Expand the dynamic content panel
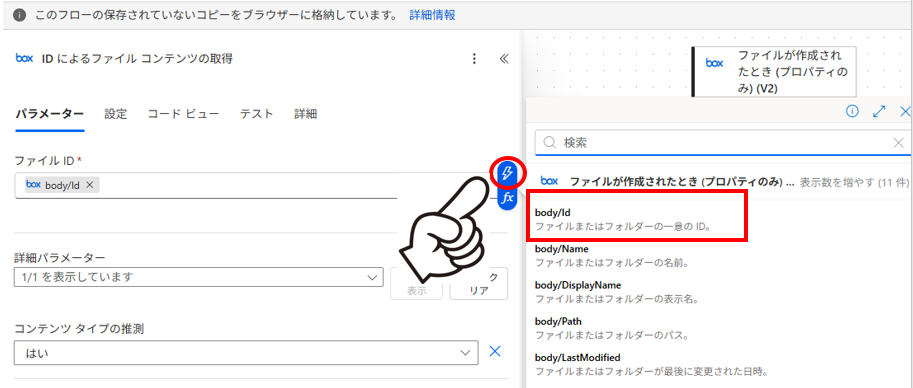Image resolution: width=913 pixels, height=388 pixels. pos(879,111)
